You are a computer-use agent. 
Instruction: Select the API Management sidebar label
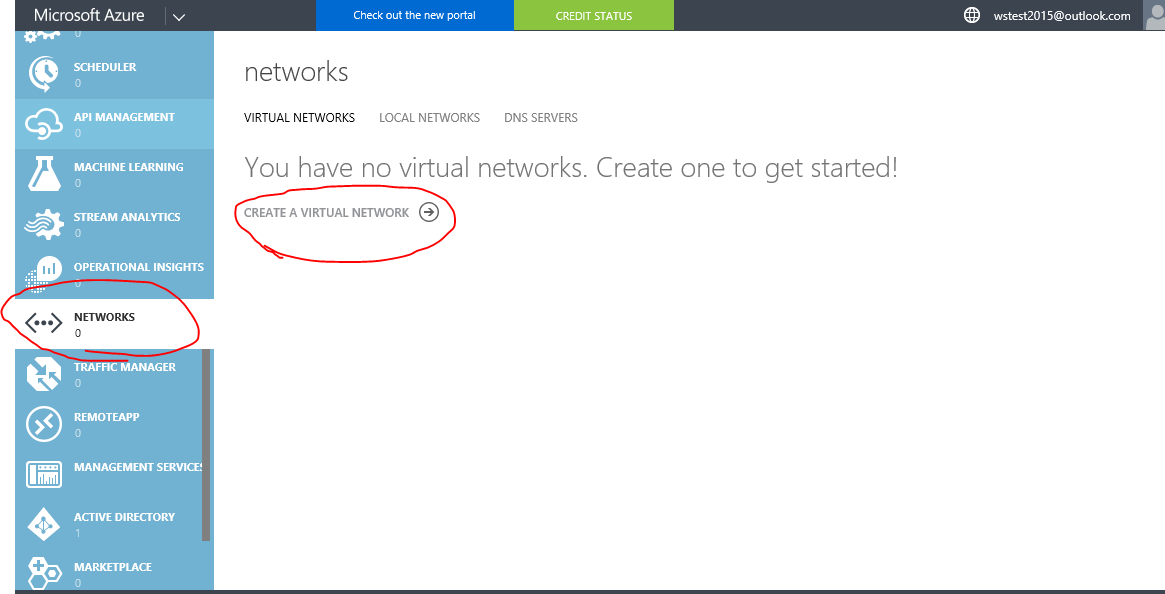click(124, 117)
